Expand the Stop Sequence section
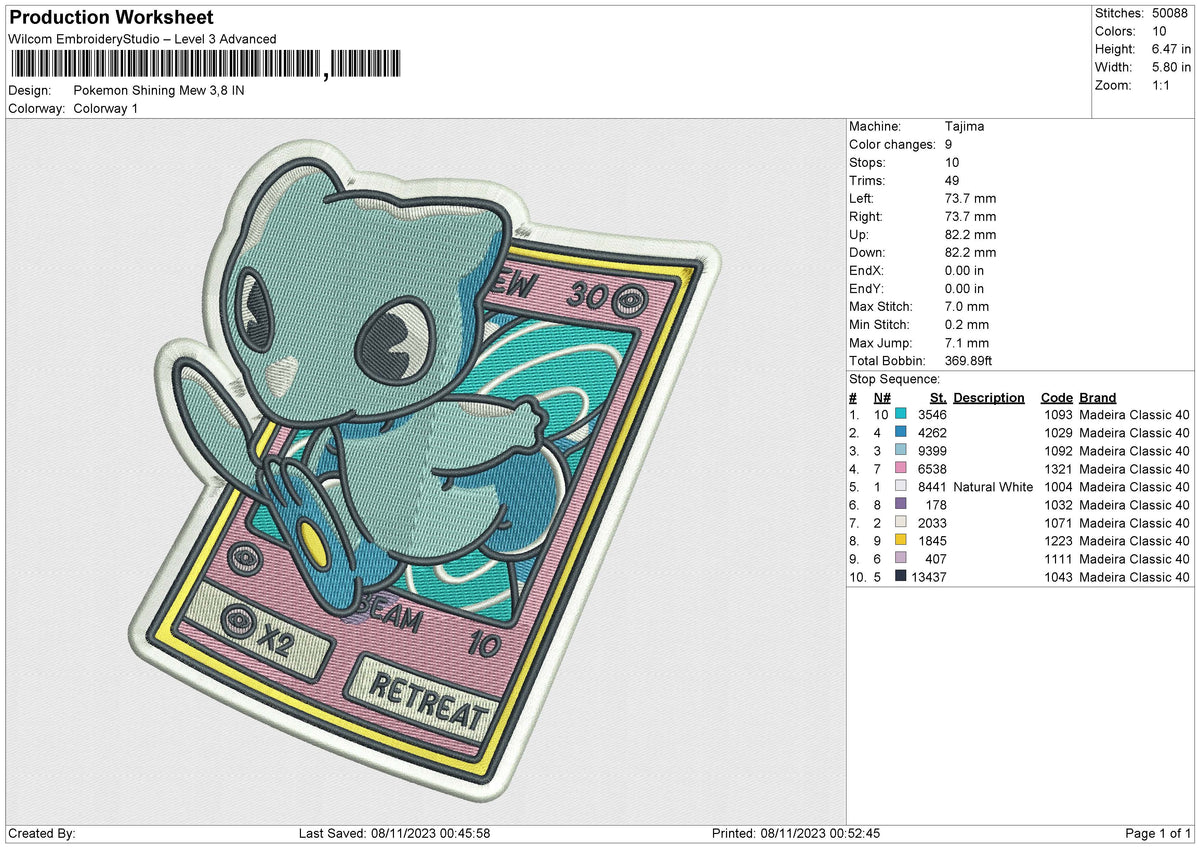 point(894,379)
